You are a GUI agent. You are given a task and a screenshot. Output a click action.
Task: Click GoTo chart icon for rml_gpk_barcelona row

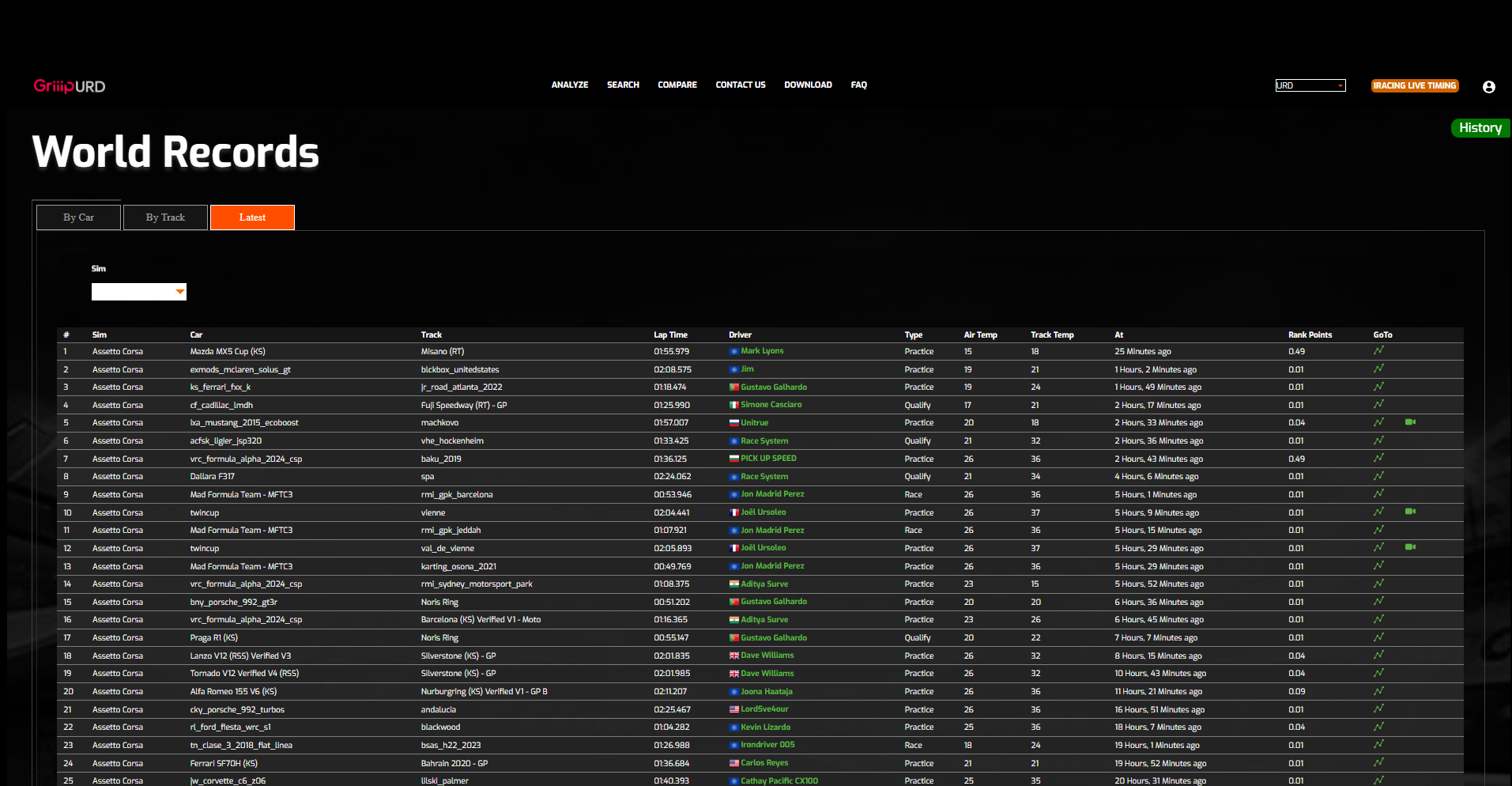[1378, 493]
